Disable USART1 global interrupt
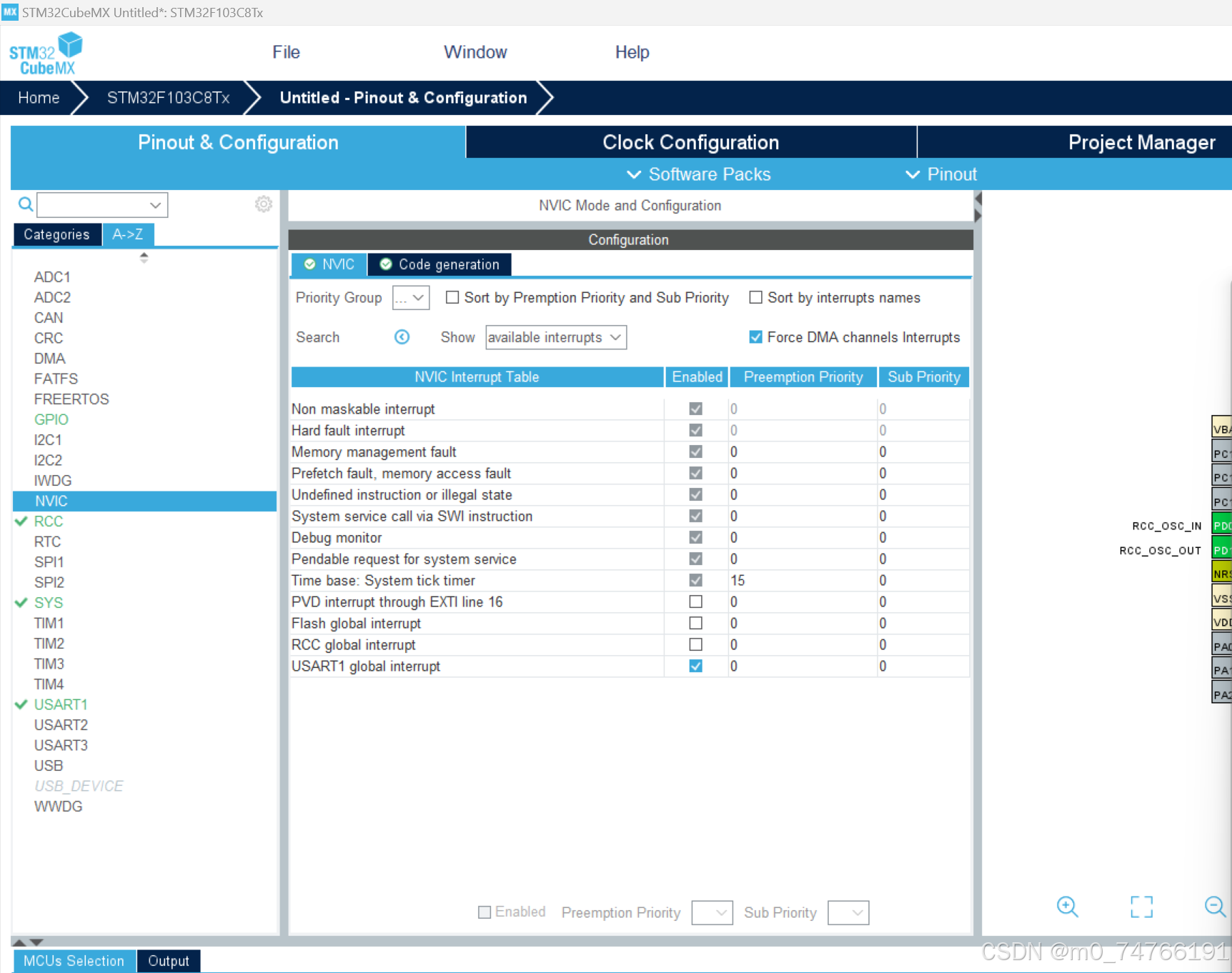This screenshot has width=1232, height=973. coord(695,666)
